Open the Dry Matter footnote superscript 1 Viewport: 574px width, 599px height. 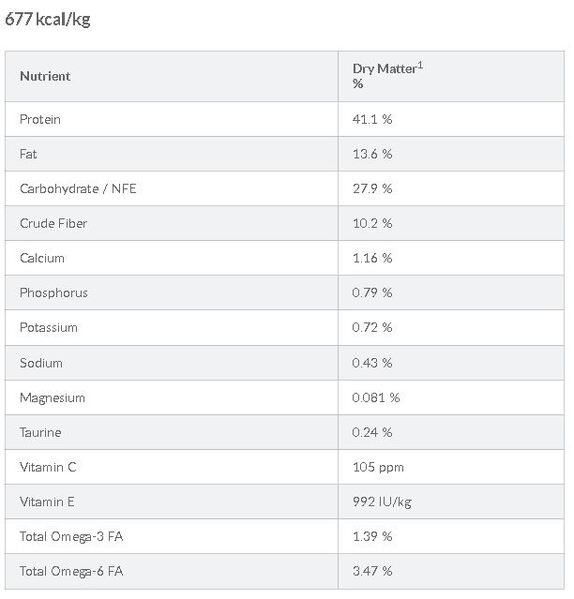(x=420, y=65)
